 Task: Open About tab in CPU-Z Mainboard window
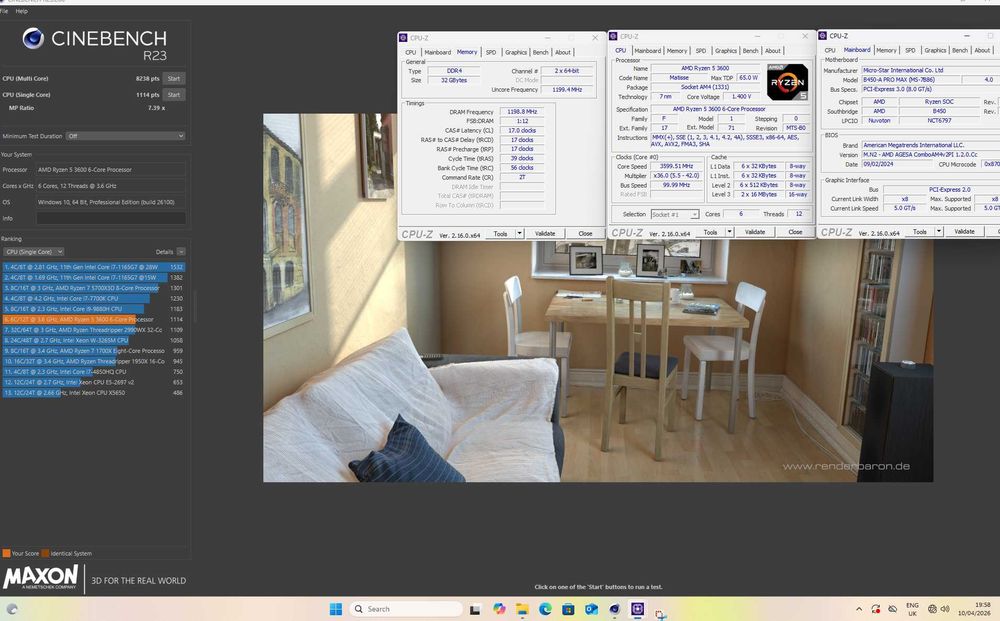pyautogui.click(x=982, y=50)
